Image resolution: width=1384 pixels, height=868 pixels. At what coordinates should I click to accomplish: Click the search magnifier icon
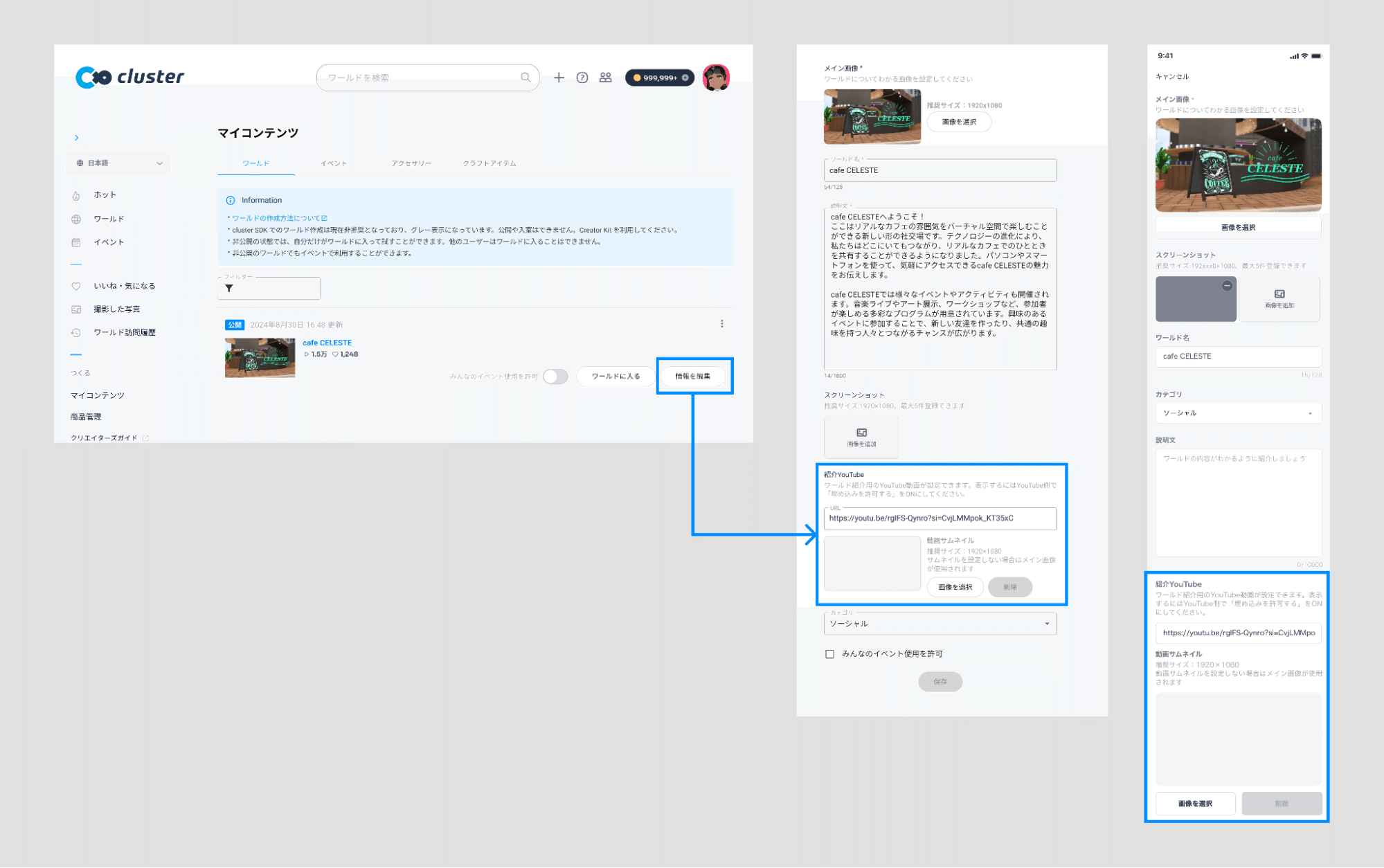click(x=525, y=78)
